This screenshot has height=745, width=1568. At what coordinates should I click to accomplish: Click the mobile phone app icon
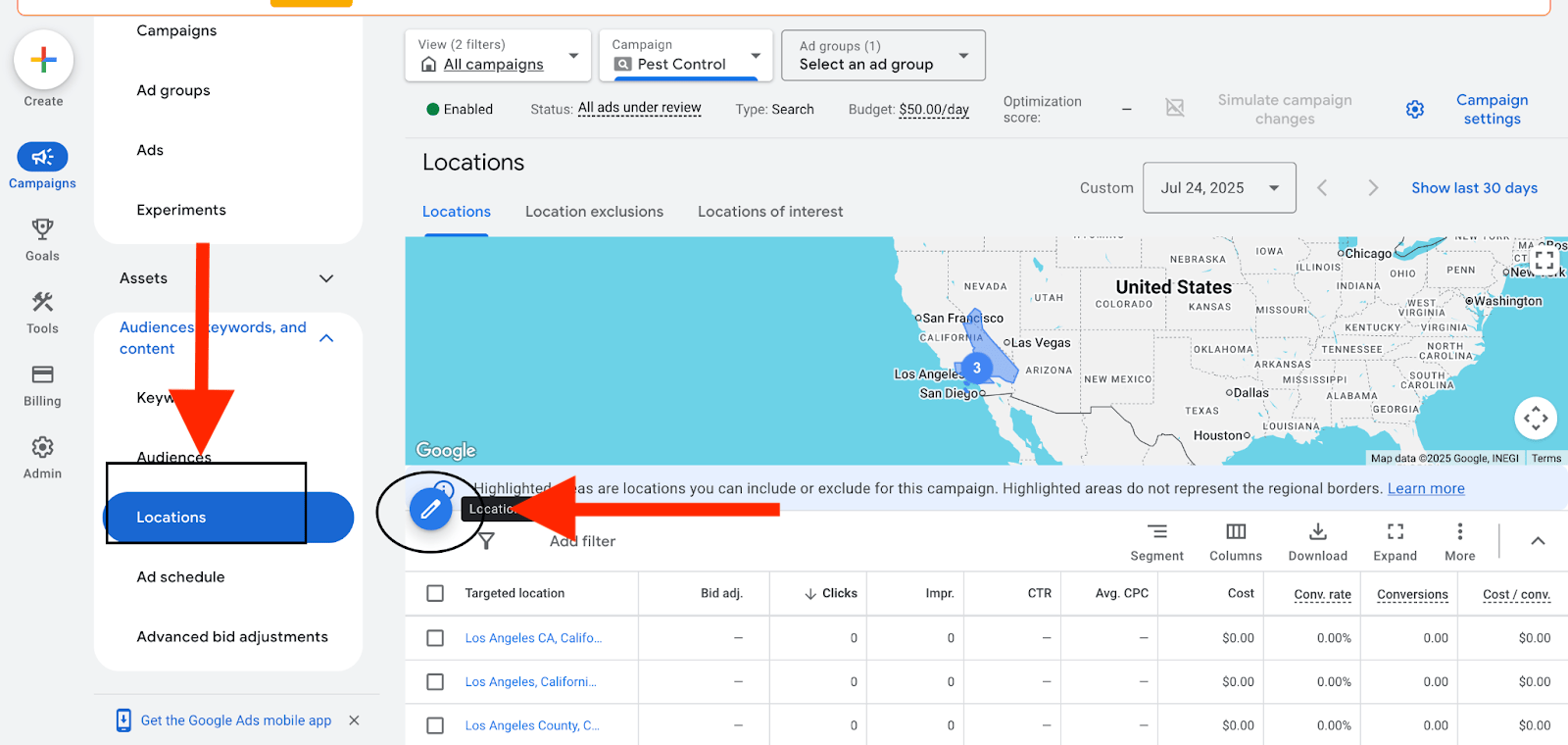(x=123, y=720)
